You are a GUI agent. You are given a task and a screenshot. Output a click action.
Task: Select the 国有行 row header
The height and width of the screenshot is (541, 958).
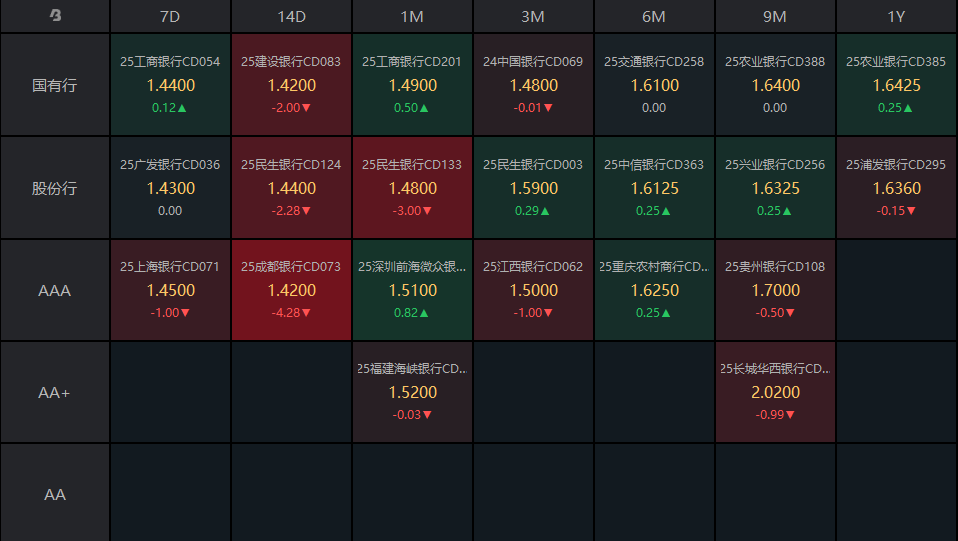click(55, 85)
